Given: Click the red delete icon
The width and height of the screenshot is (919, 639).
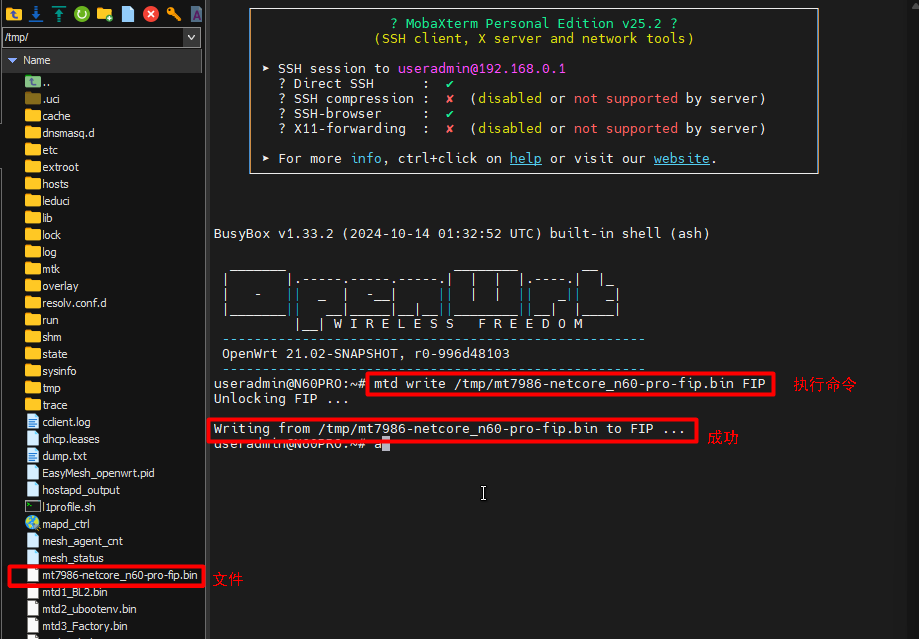Looking at the screenshot, I should (x=151, y=13).
